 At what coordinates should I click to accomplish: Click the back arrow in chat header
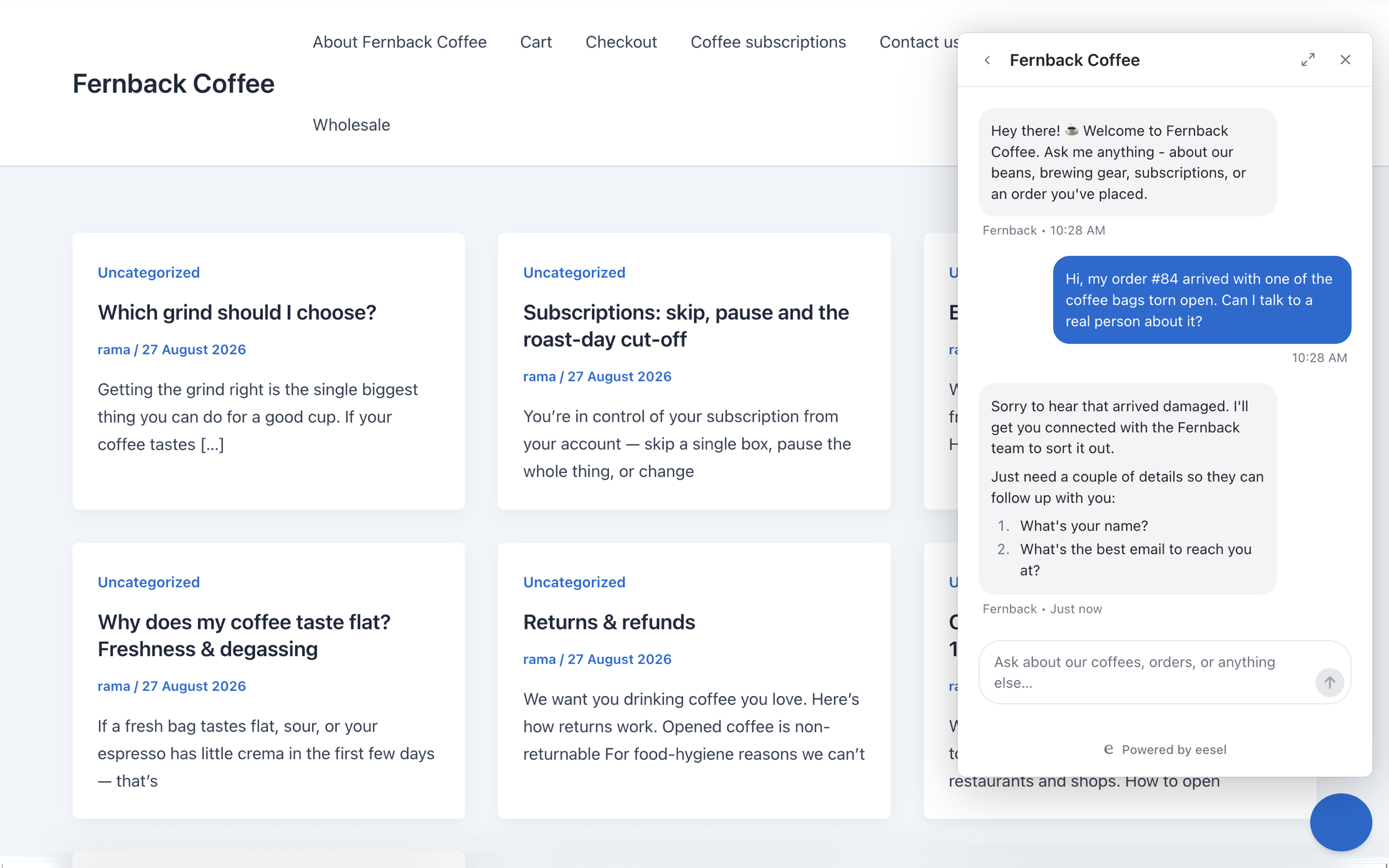click(x=987, y=60)
